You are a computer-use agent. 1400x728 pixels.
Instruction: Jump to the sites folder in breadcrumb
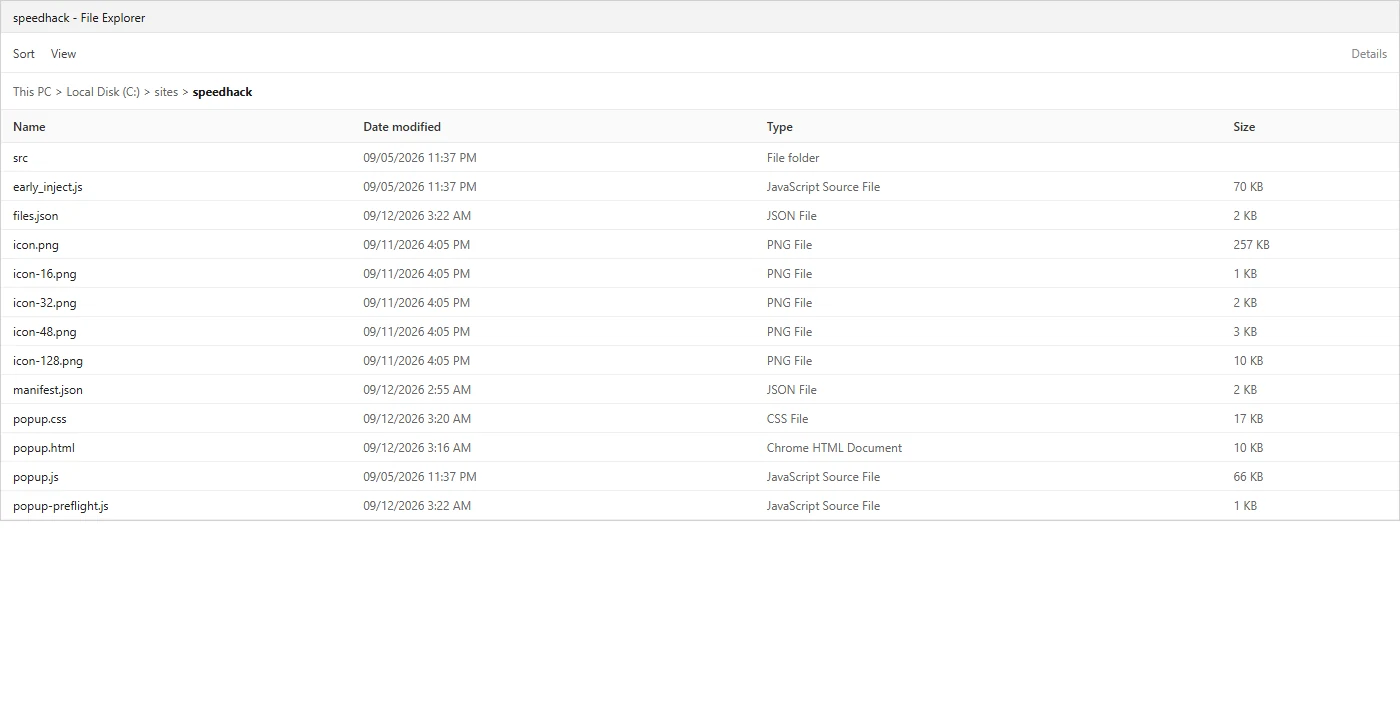coord(166,92)
